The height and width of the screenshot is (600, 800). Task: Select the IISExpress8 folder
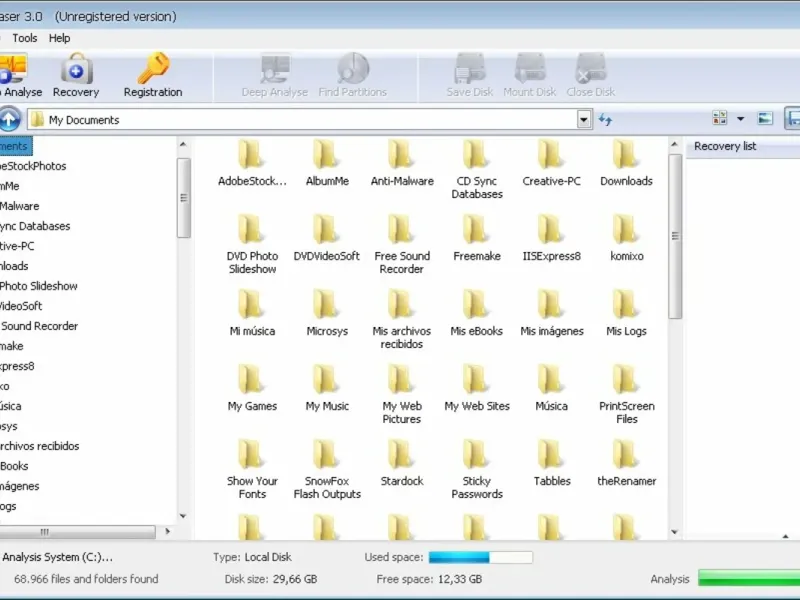552,238
